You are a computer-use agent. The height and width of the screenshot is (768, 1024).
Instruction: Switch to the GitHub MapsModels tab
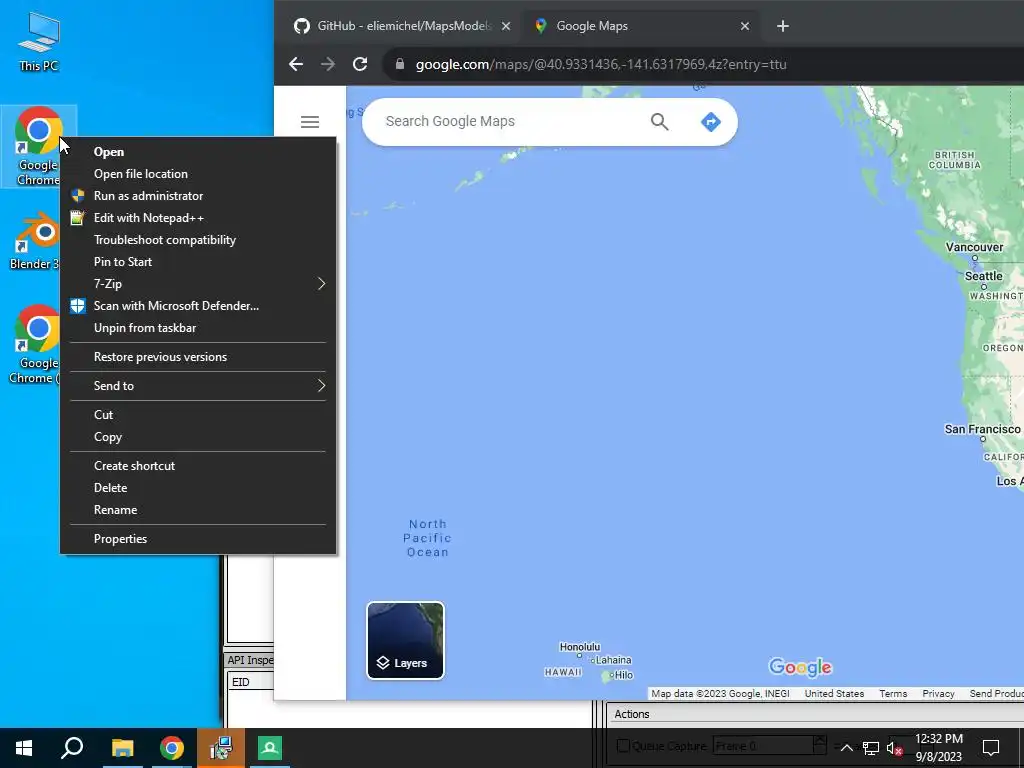pos(402,26)
